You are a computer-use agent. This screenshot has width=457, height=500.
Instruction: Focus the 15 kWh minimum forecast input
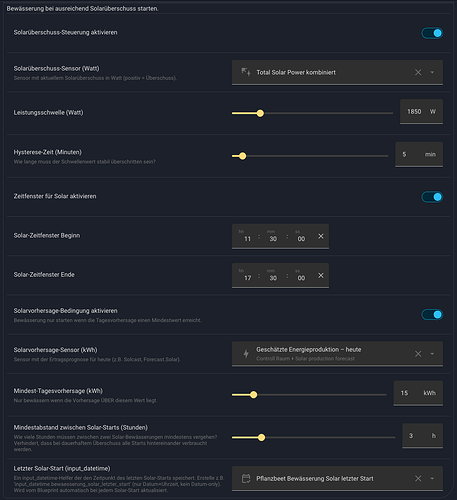[418, 393]
